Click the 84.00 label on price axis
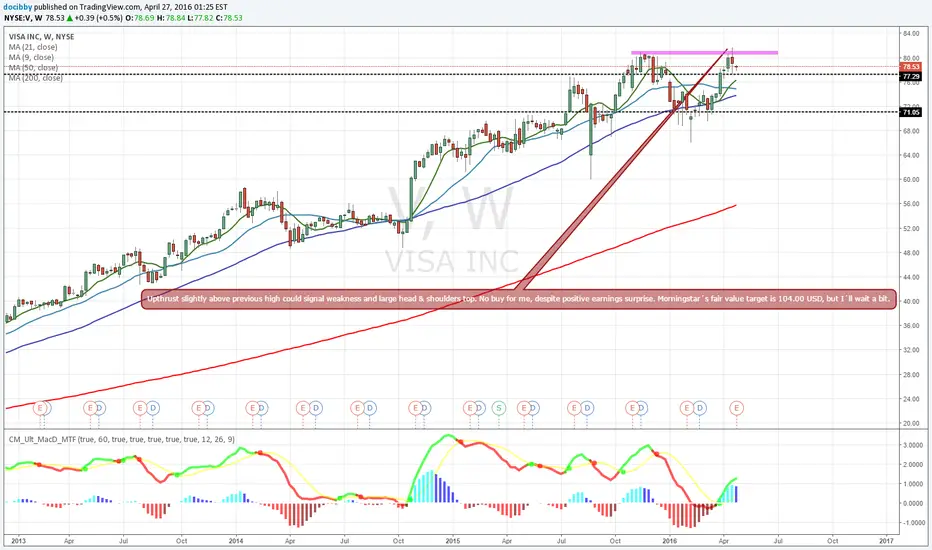This screenshot has width=932, height=550. 911,33
